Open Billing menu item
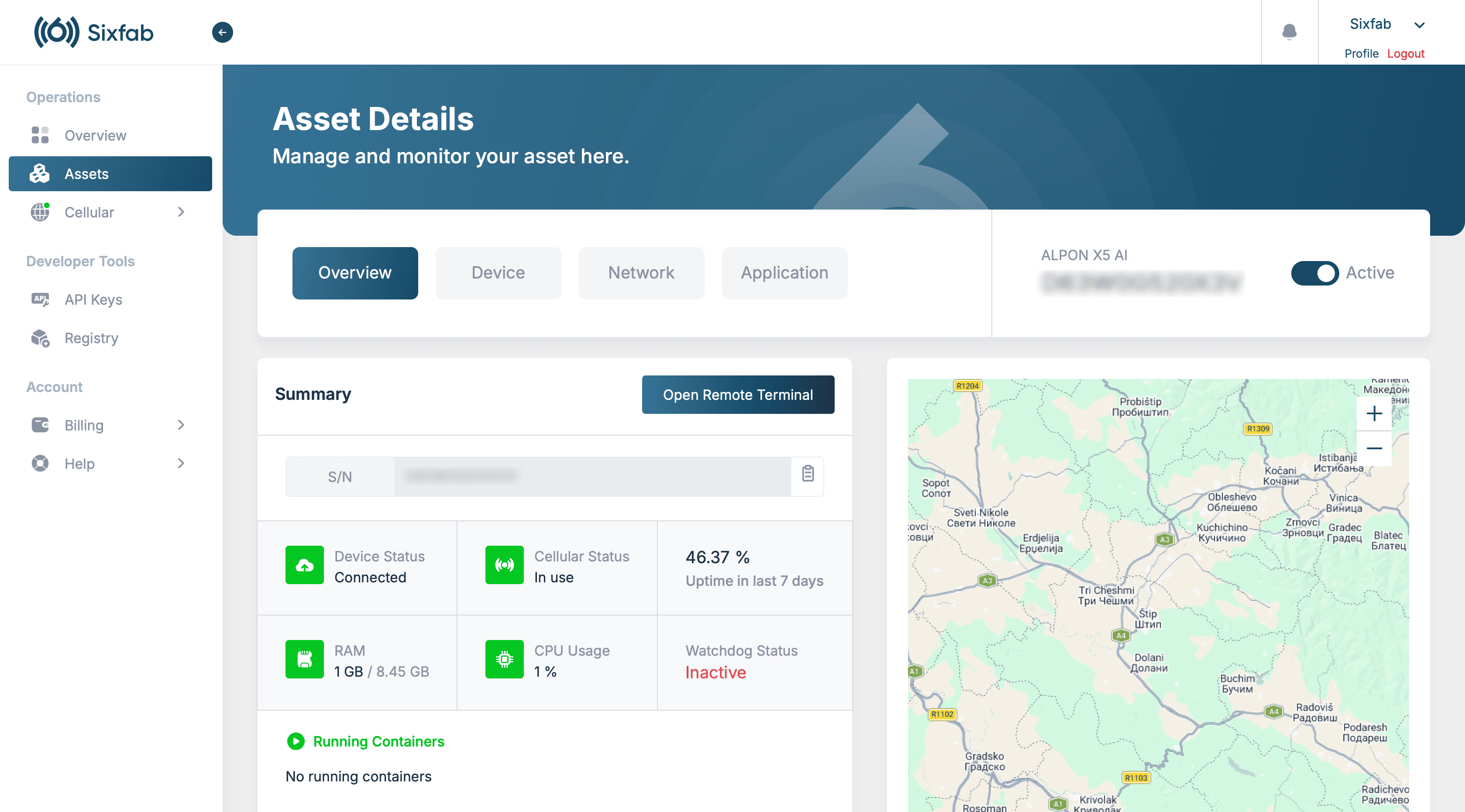 coord(110,425)
